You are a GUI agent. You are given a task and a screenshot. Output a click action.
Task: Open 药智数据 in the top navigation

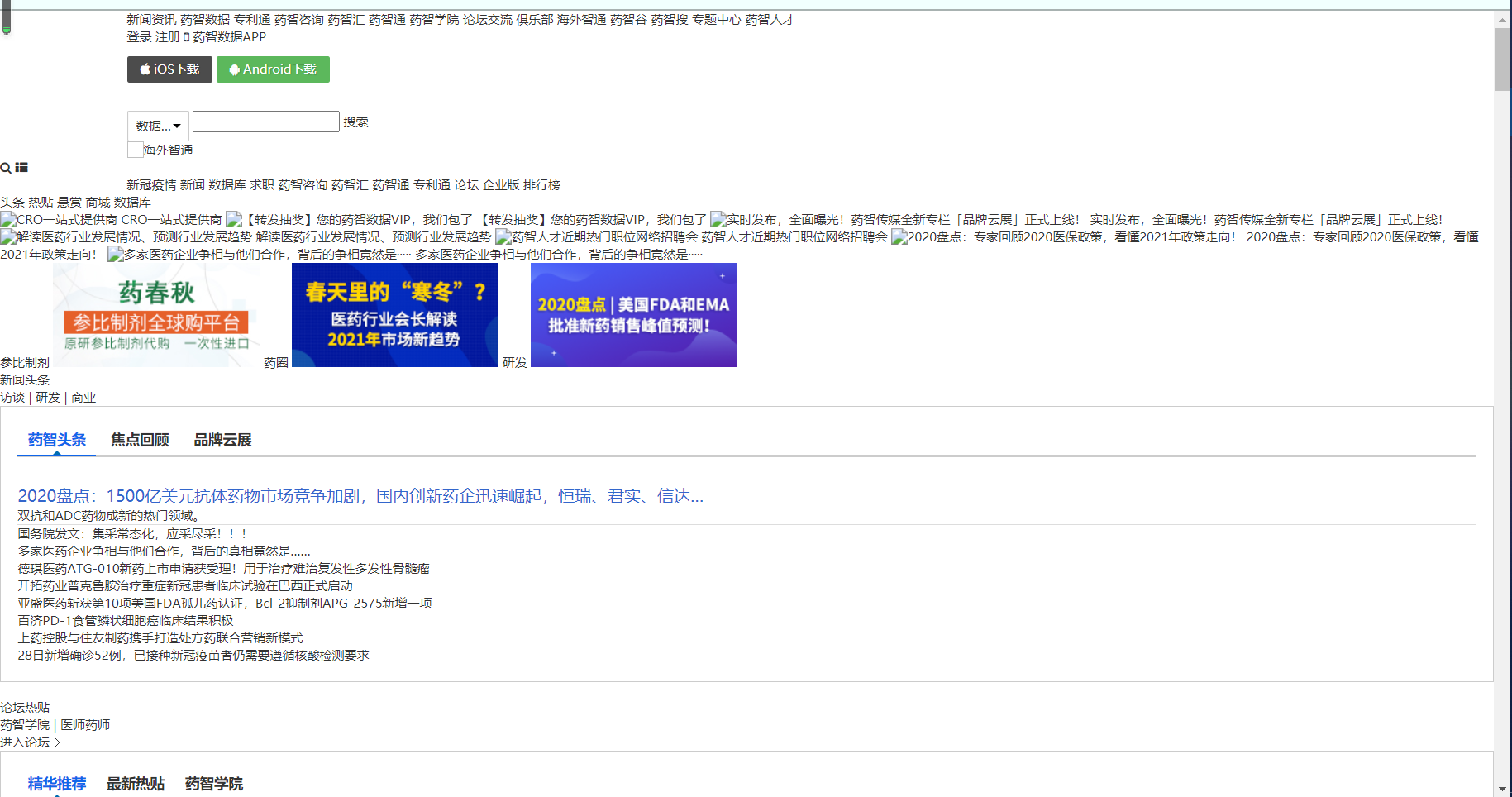[205, 20]
